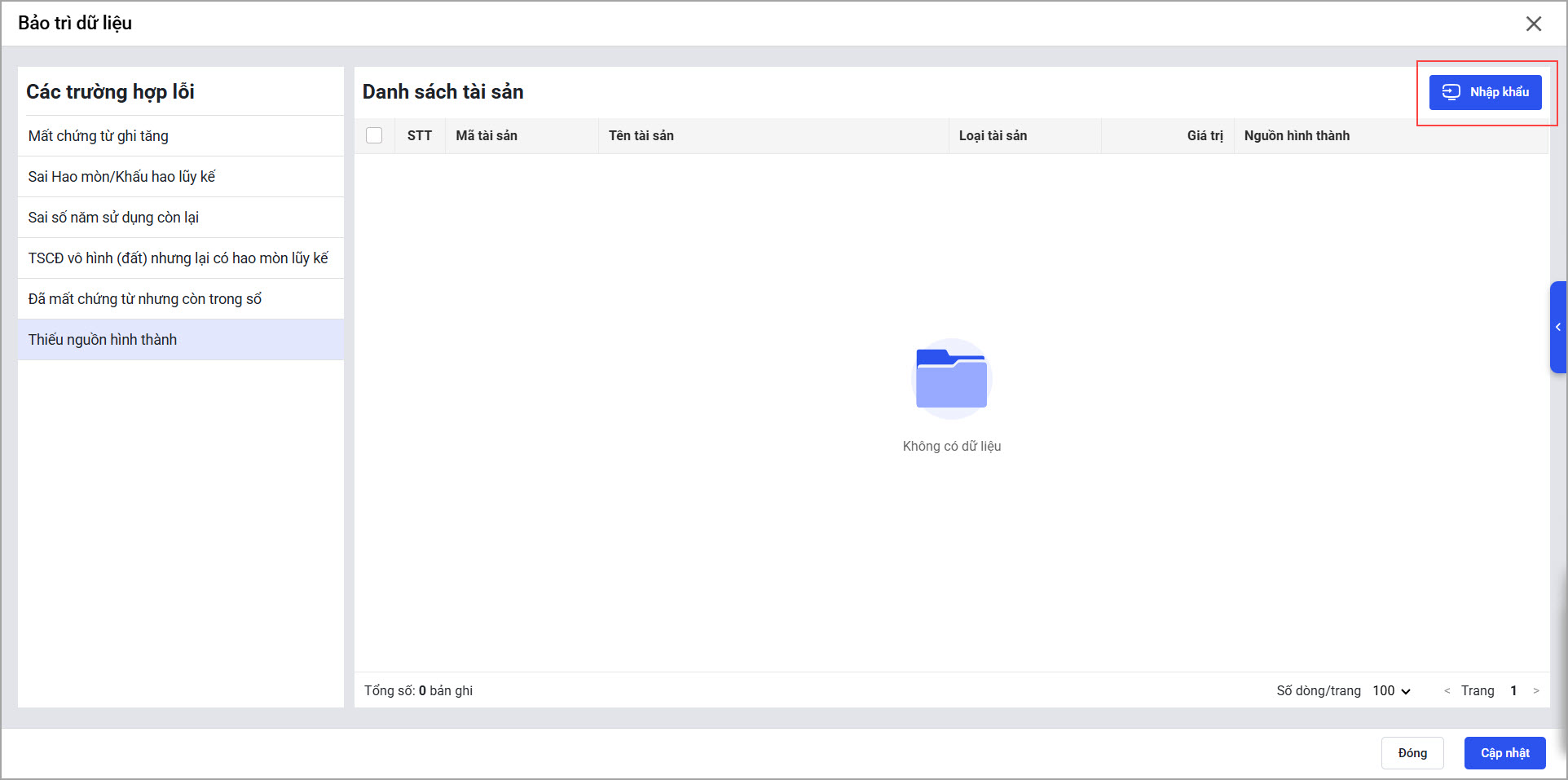This screenshot has width=1568, height=780.
Task: Expand the blue side panel tab
Action: pos(1558,327)
